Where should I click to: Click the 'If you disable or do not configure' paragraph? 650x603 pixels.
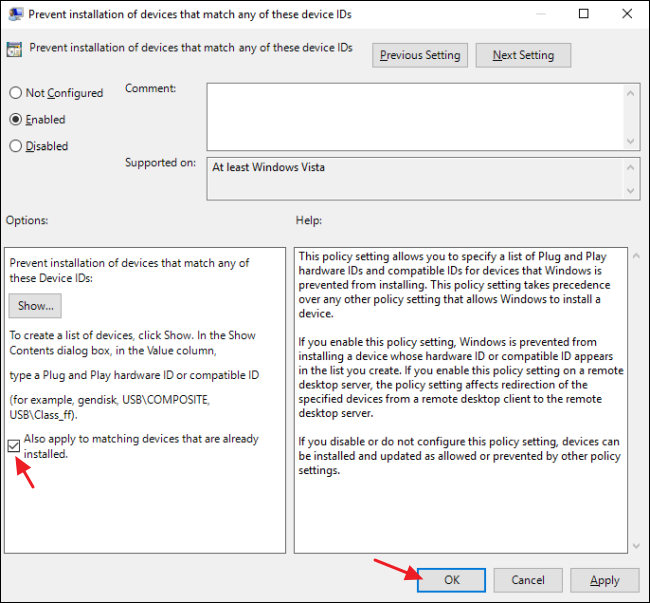[459, 456]
